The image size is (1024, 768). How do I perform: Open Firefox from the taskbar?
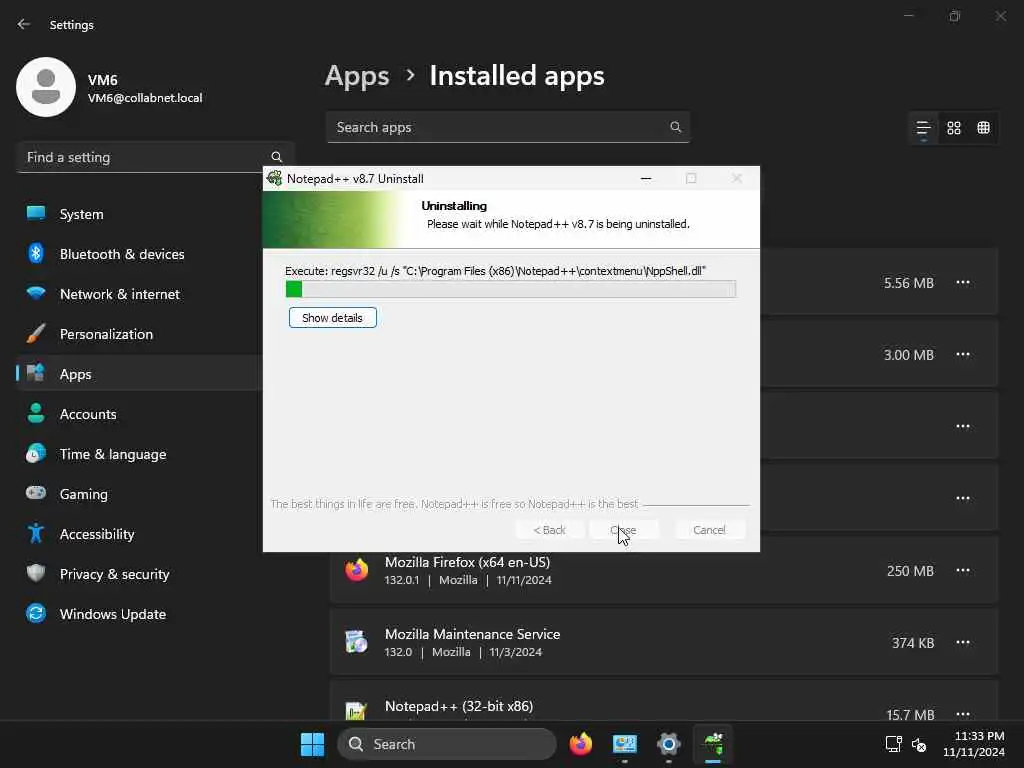coord(581,744)
